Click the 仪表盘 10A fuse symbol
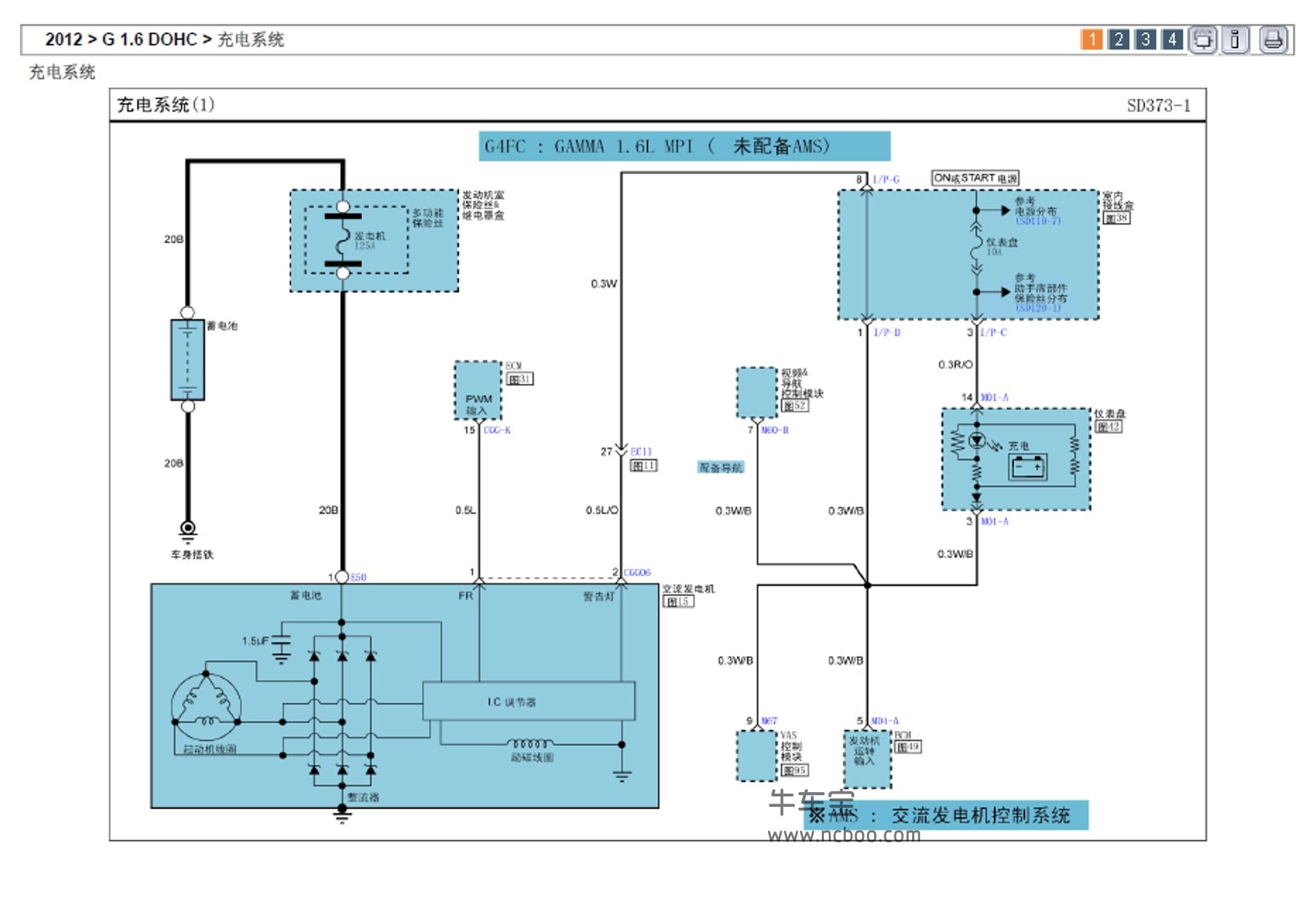The height and width of the screenshot is (908, 1316). pyautogui.click(x=976, y=249)
